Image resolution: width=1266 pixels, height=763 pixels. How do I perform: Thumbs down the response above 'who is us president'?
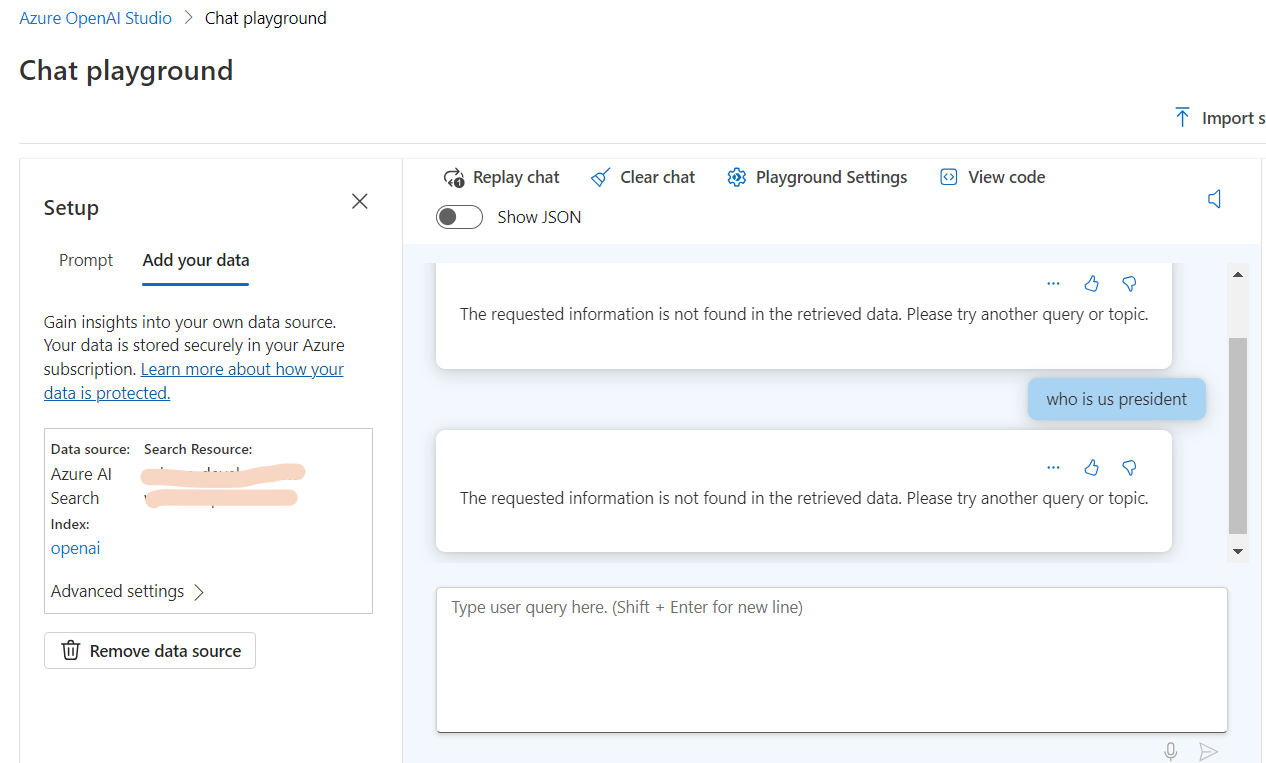click(1129, 284)
